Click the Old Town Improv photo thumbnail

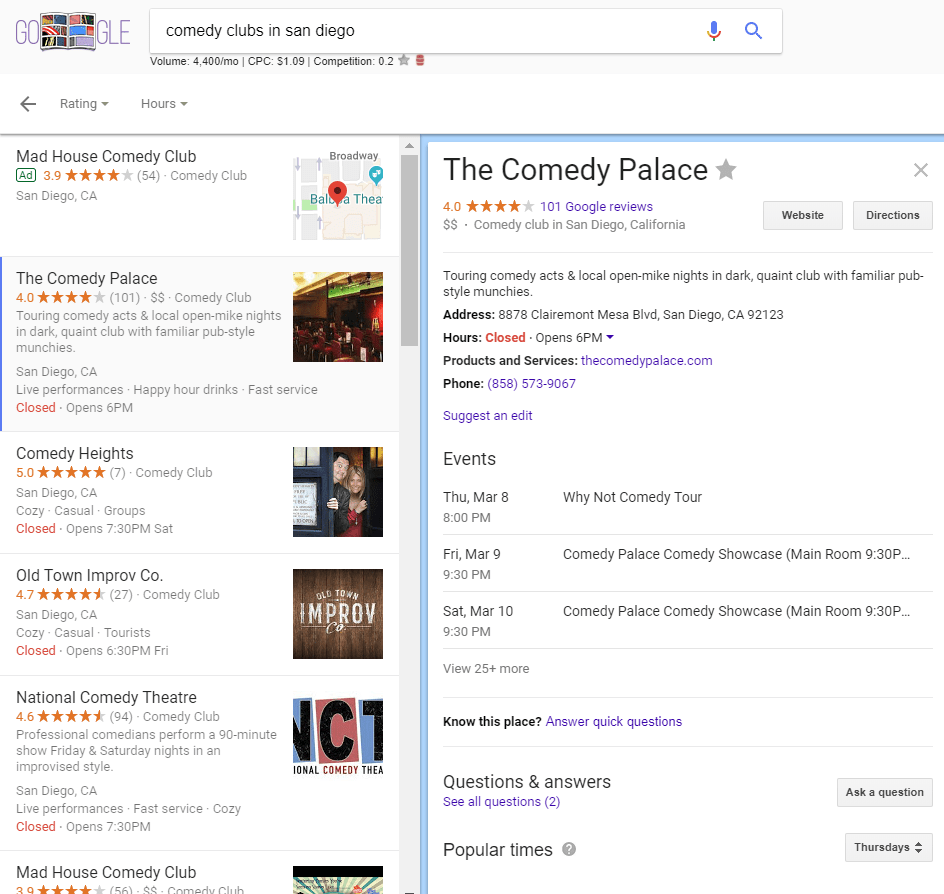point(337,613)
